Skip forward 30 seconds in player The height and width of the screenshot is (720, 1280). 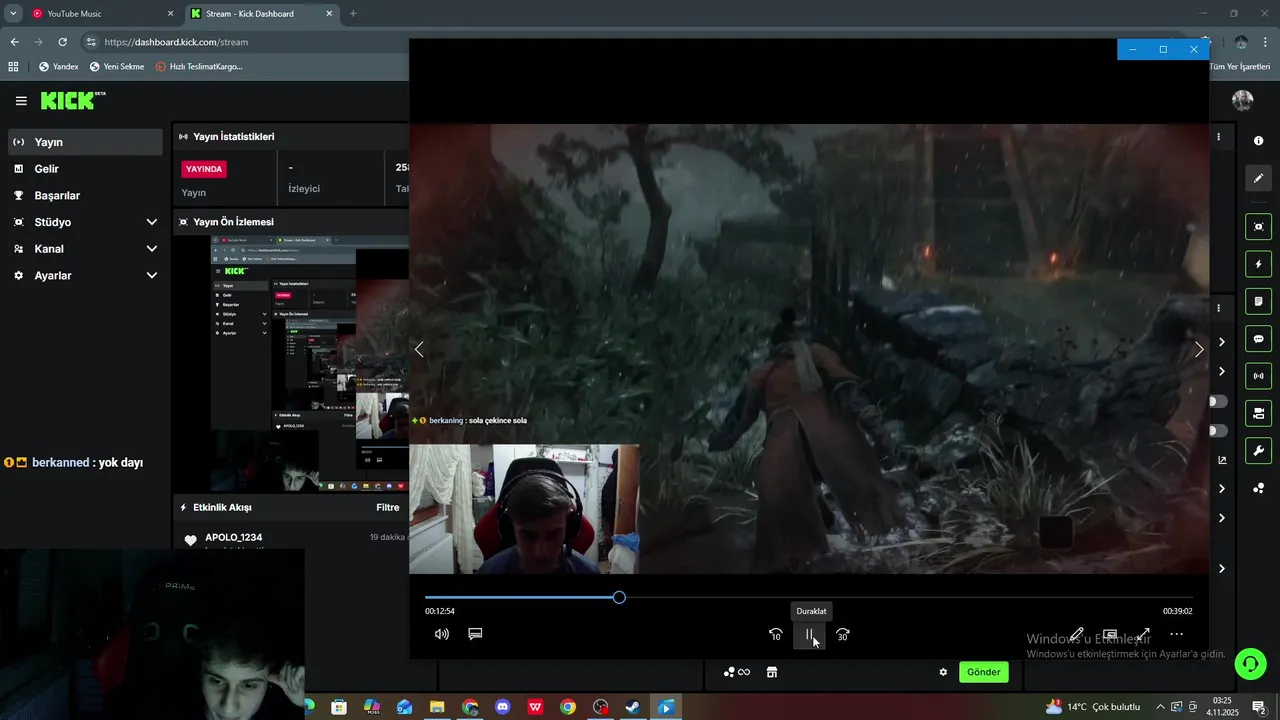tap(843, 635)
